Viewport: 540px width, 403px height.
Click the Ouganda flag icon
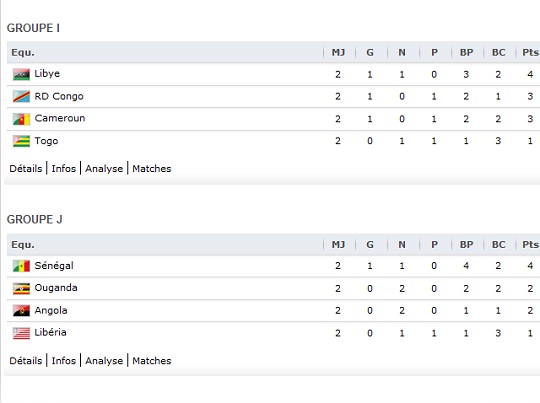tap(21, 289)
